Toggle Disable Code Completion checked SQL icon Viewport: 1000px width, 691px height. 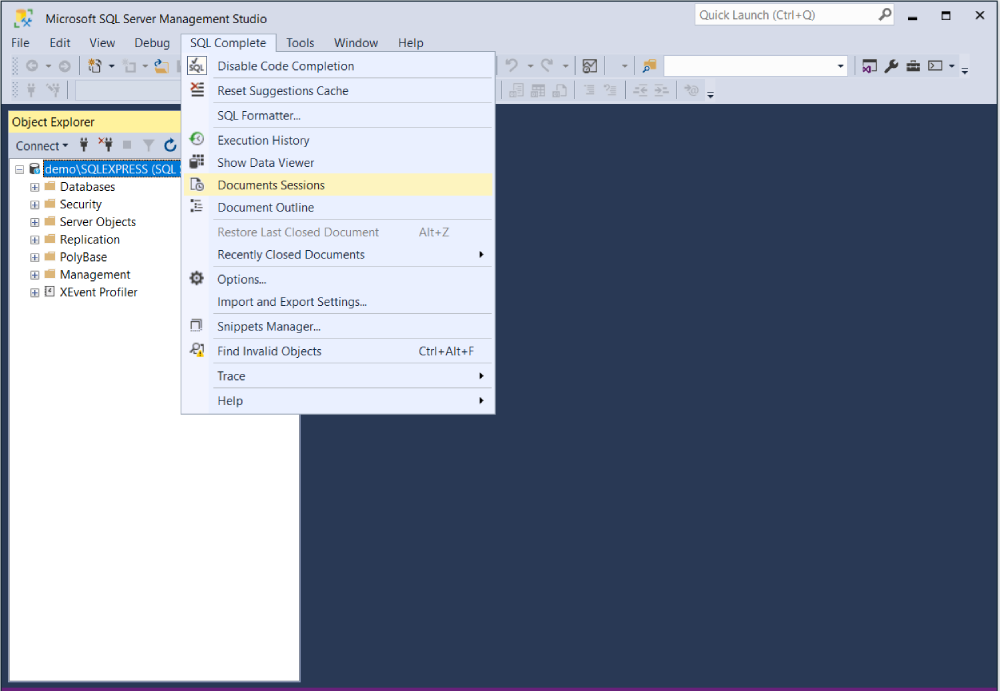coord(196,65)
